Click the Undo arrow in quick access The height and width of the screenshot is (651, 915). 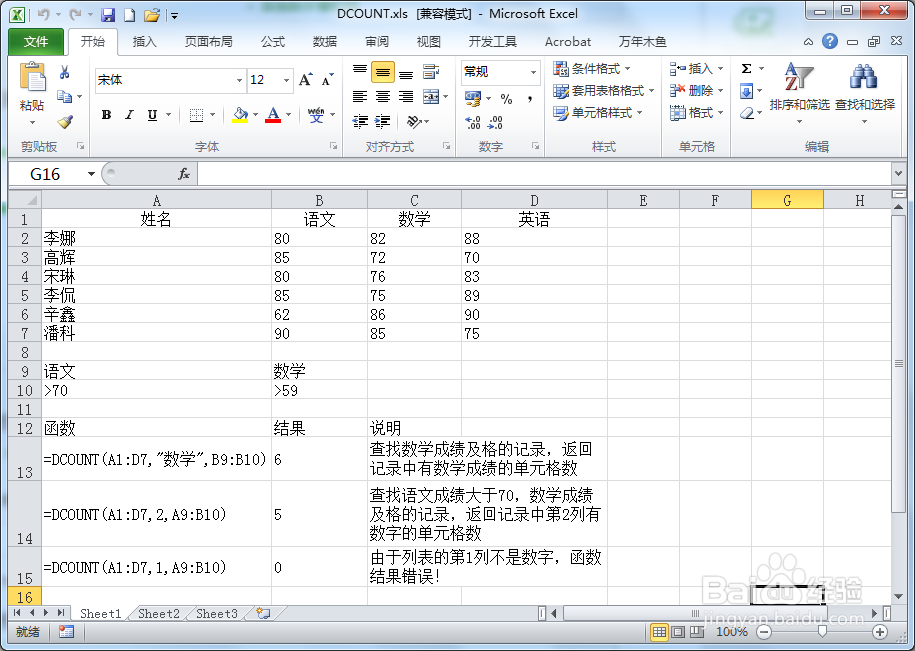tap(43, 15)
